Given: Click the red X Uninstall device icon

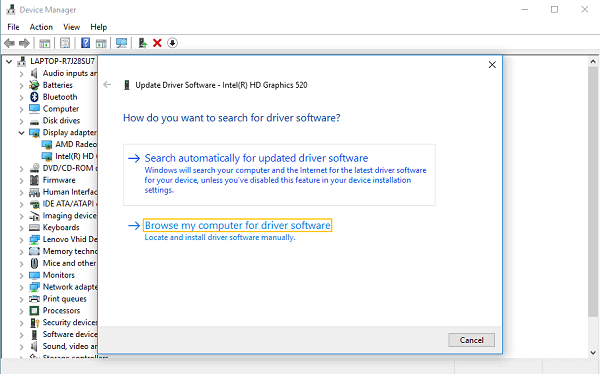Looking at the screenshot, I should (157, 43).
